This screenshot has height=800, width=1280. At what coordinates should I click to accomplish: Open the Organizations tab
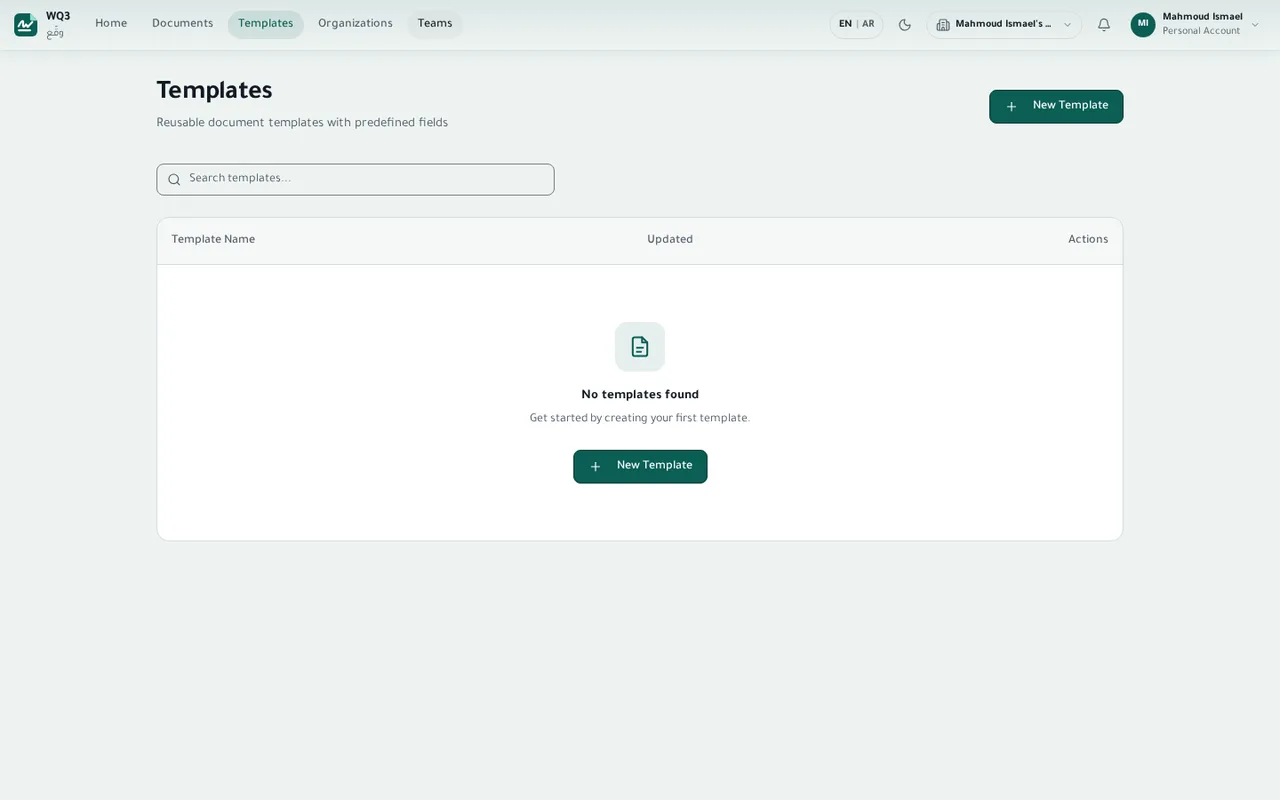[x=355, y=24]
